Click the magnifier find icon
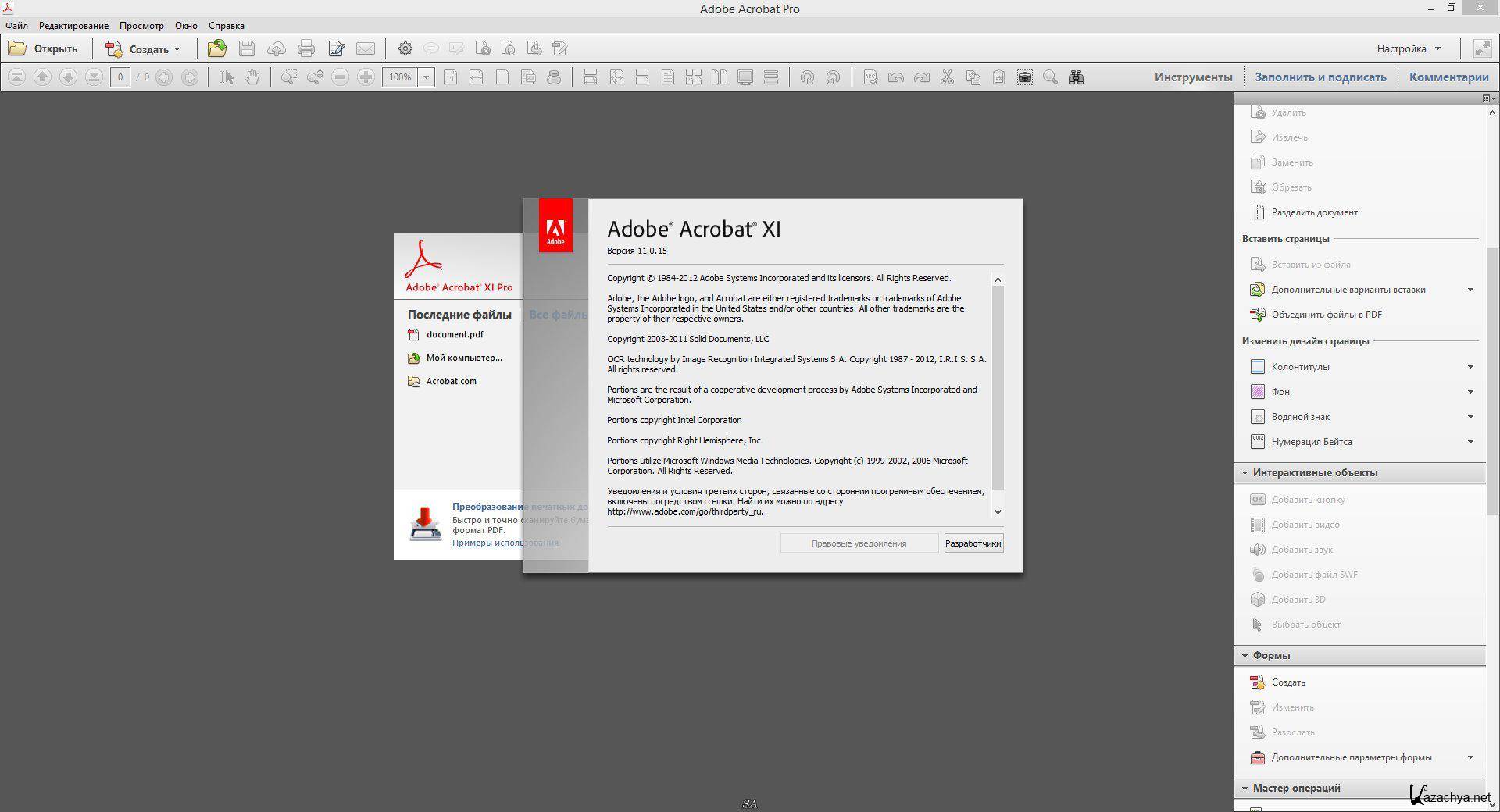This screenshot has height=812, width=1500. (x=1050, y=77)
